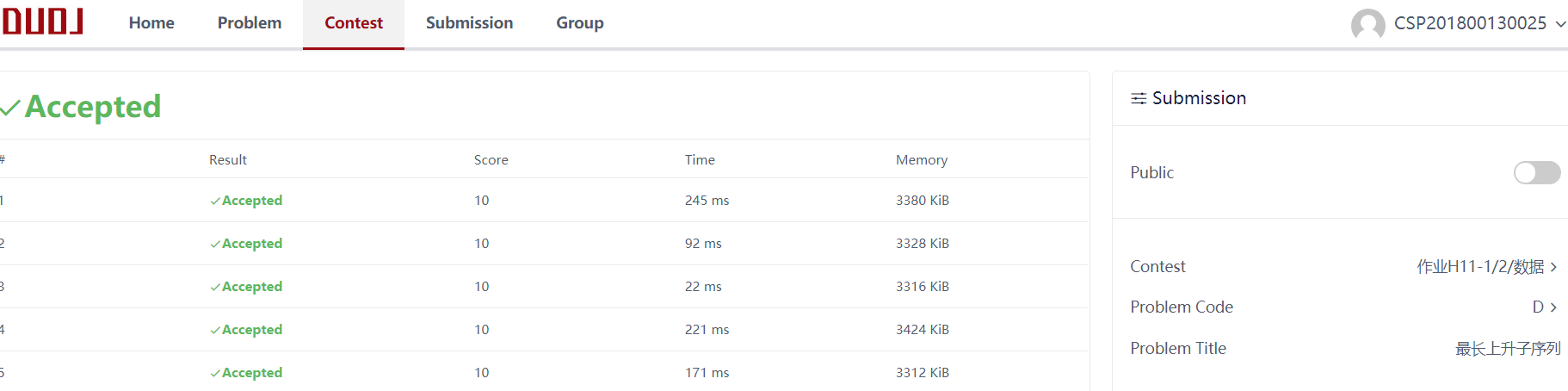1568x391 pixels.
Task: Click the checkmark icon for test case 3
Action: tap(215, 287)
